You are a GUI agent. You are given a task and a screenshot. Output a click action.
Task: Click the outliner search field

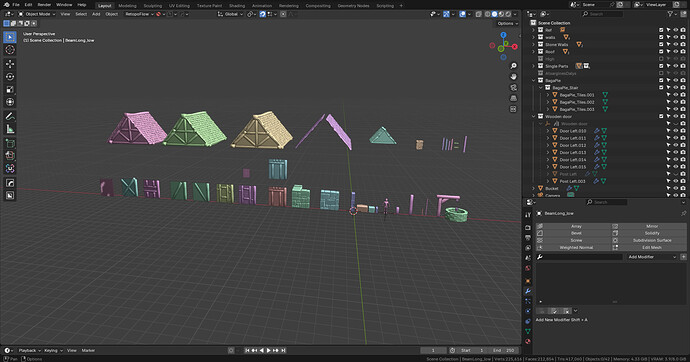[x=602, y=14]
